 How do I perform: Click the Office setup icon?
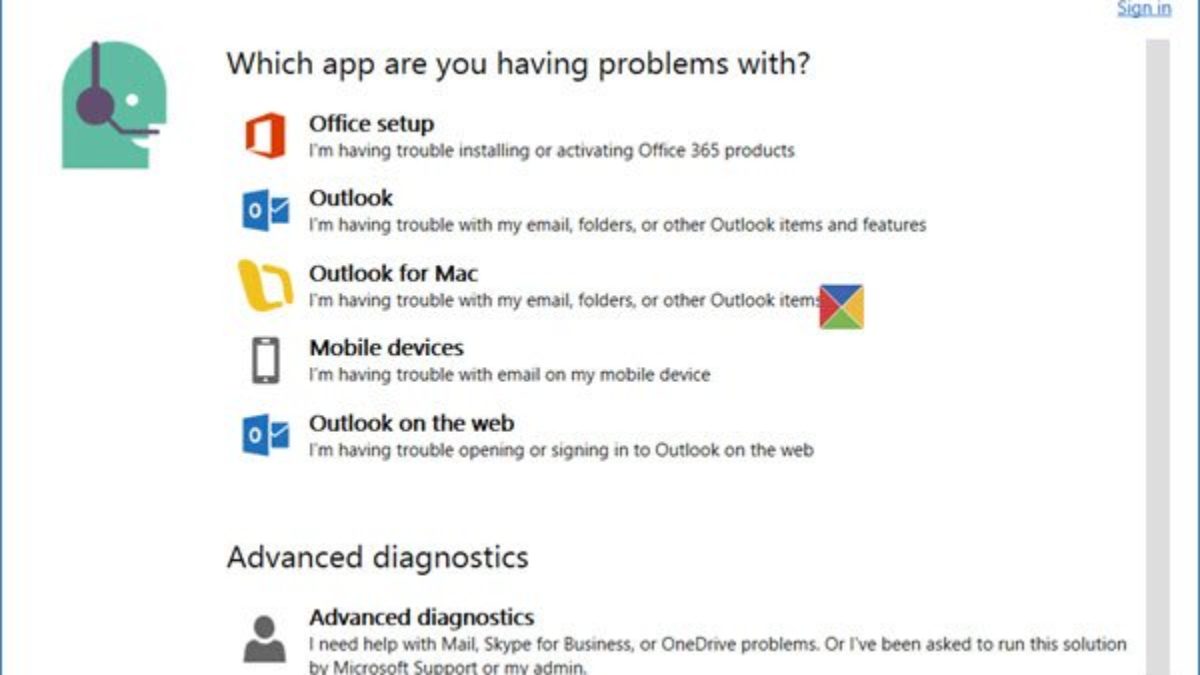click(x=265, y=136)
